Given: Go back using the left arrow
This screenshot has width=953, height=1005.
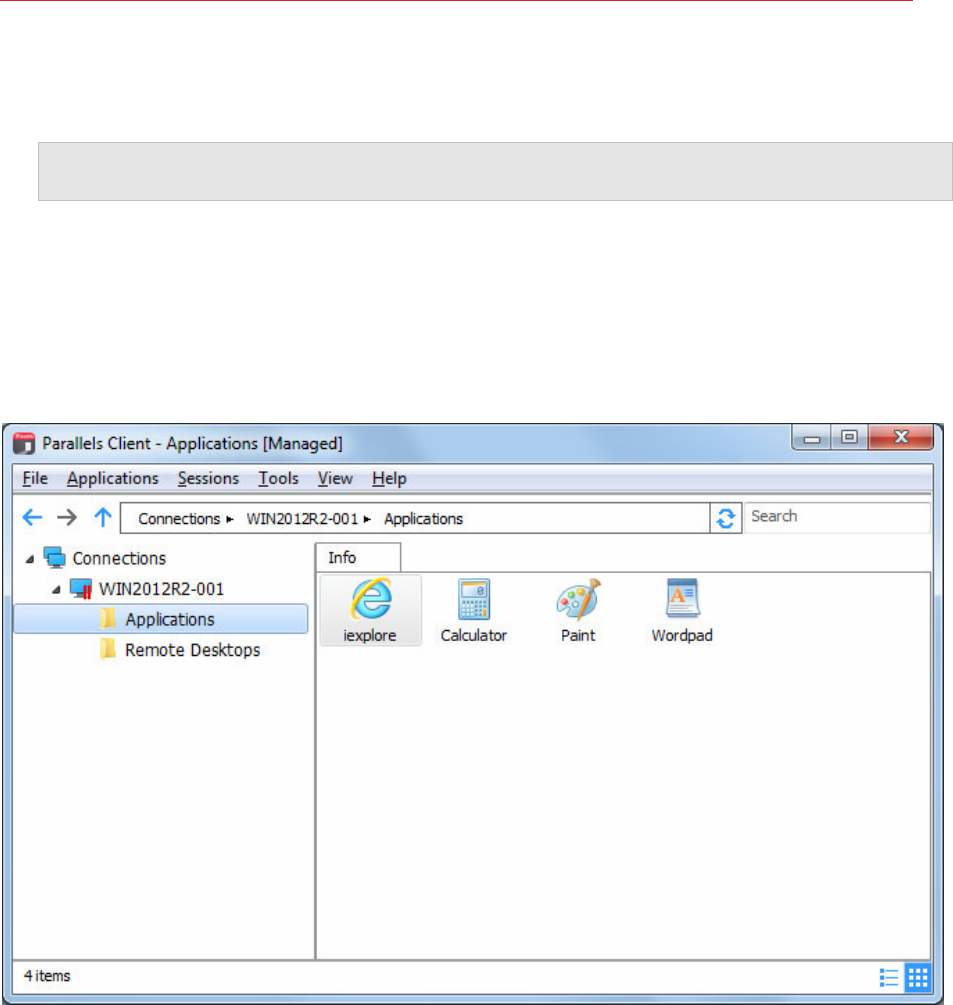Looking at the screenshot, I should tap(32, 517).
